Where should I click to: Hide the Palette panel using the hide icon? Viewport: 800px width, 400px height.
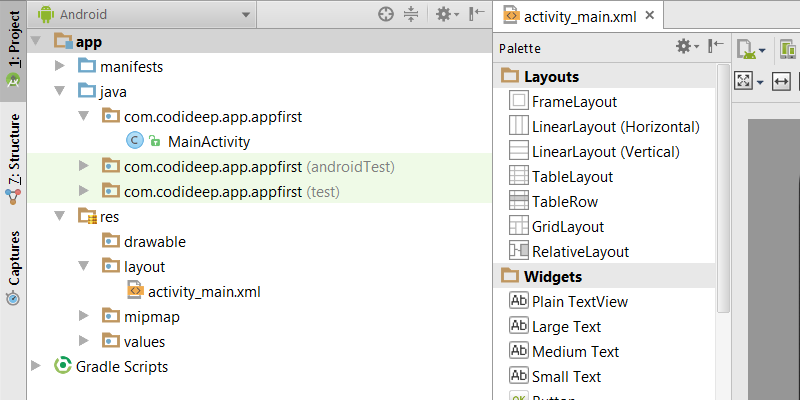click(x=716, y=47)
